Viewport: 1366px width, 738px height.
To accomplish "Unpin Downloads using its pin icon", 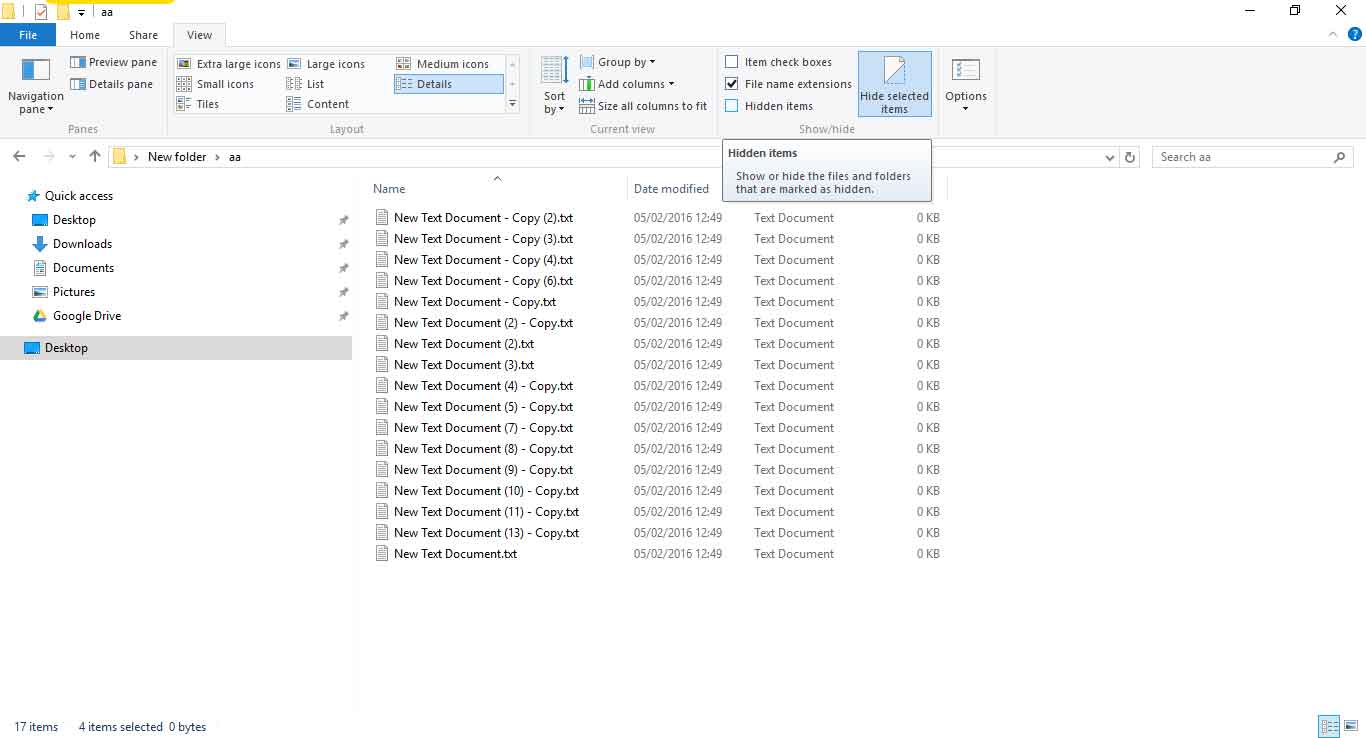I will pyautogui.click(x=343, y=244).
